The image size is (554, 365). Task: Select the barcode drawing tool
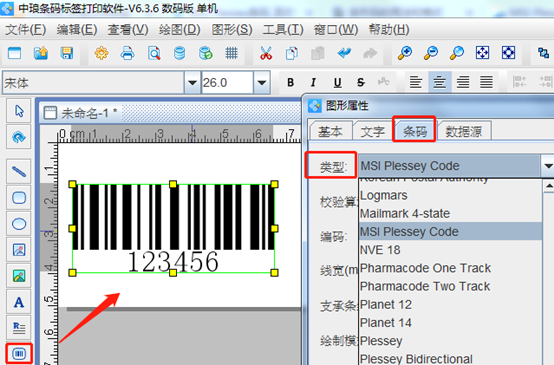coord(19,353)
